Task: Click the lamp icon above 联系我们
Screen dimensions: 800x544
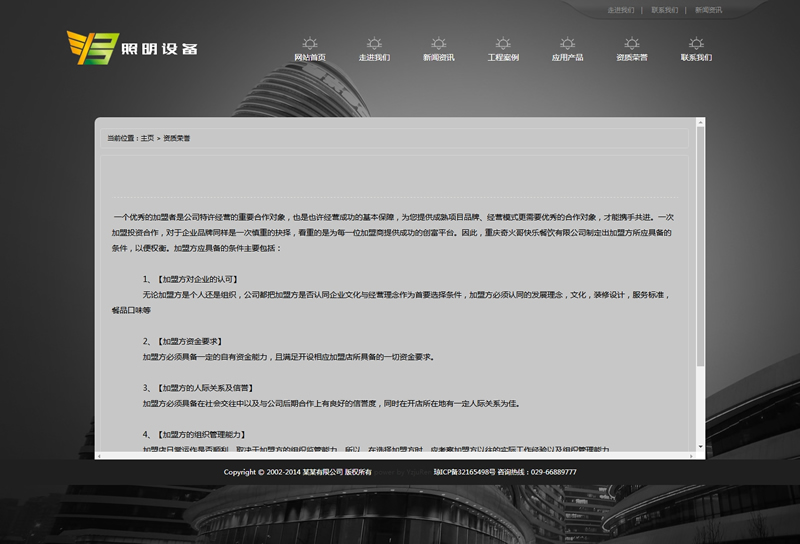Action: click(696, 43)
